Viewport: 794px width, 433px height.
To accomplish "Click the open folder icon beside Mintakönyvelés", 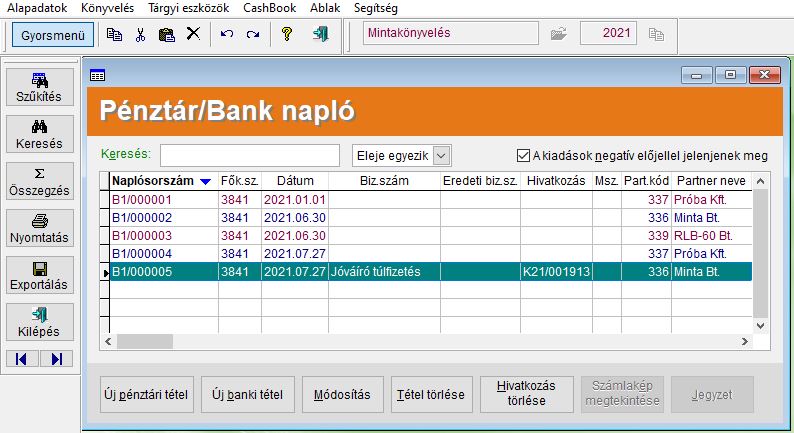I will 559,34.
